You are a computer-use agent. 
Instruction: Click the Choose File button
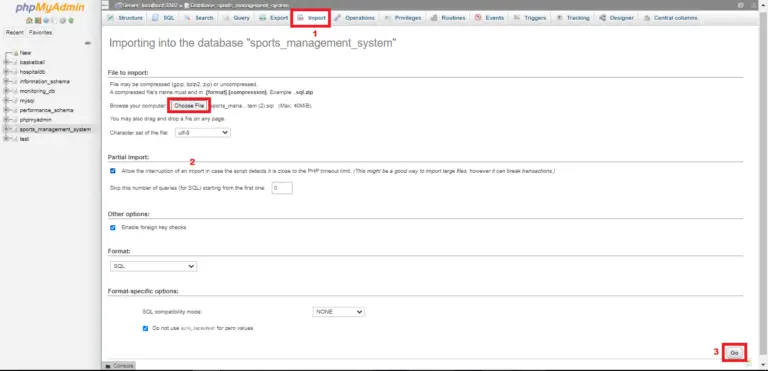pyautogui.click(x=189, y=105)
